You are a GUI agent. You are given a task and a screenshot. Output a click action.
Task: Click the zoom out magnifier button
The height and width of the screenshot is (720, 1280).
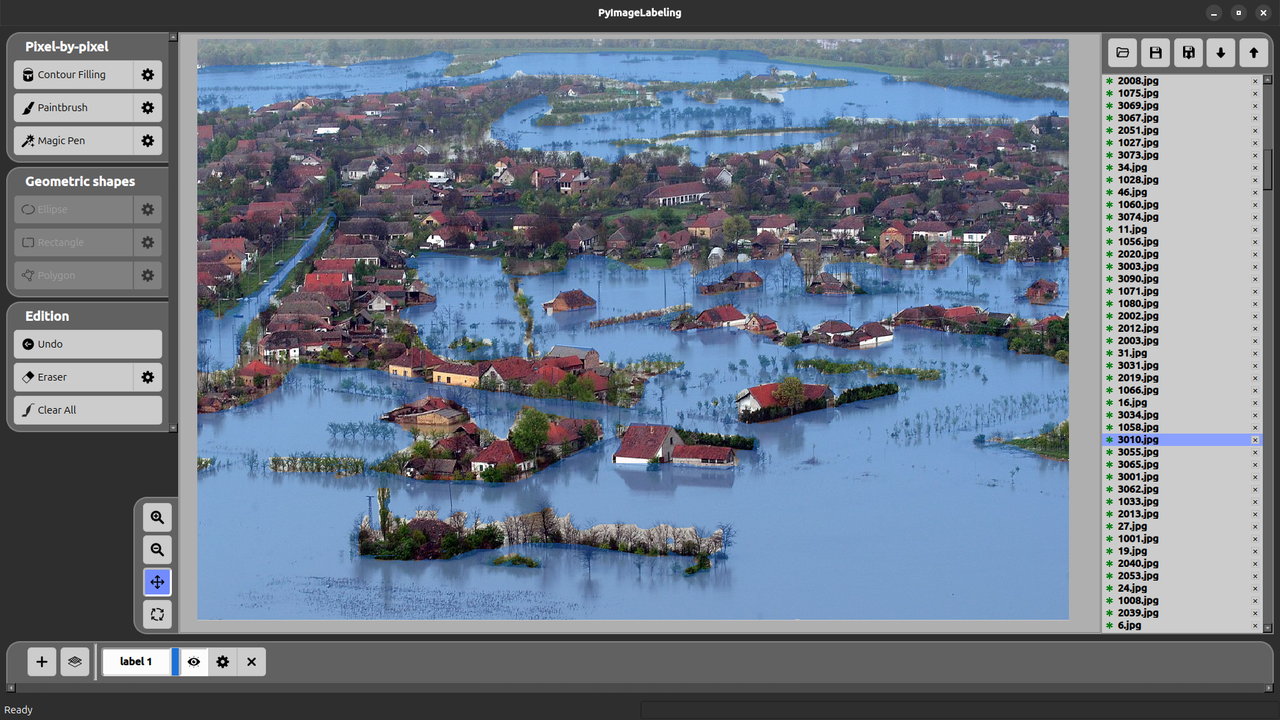(x=157, y=550)
